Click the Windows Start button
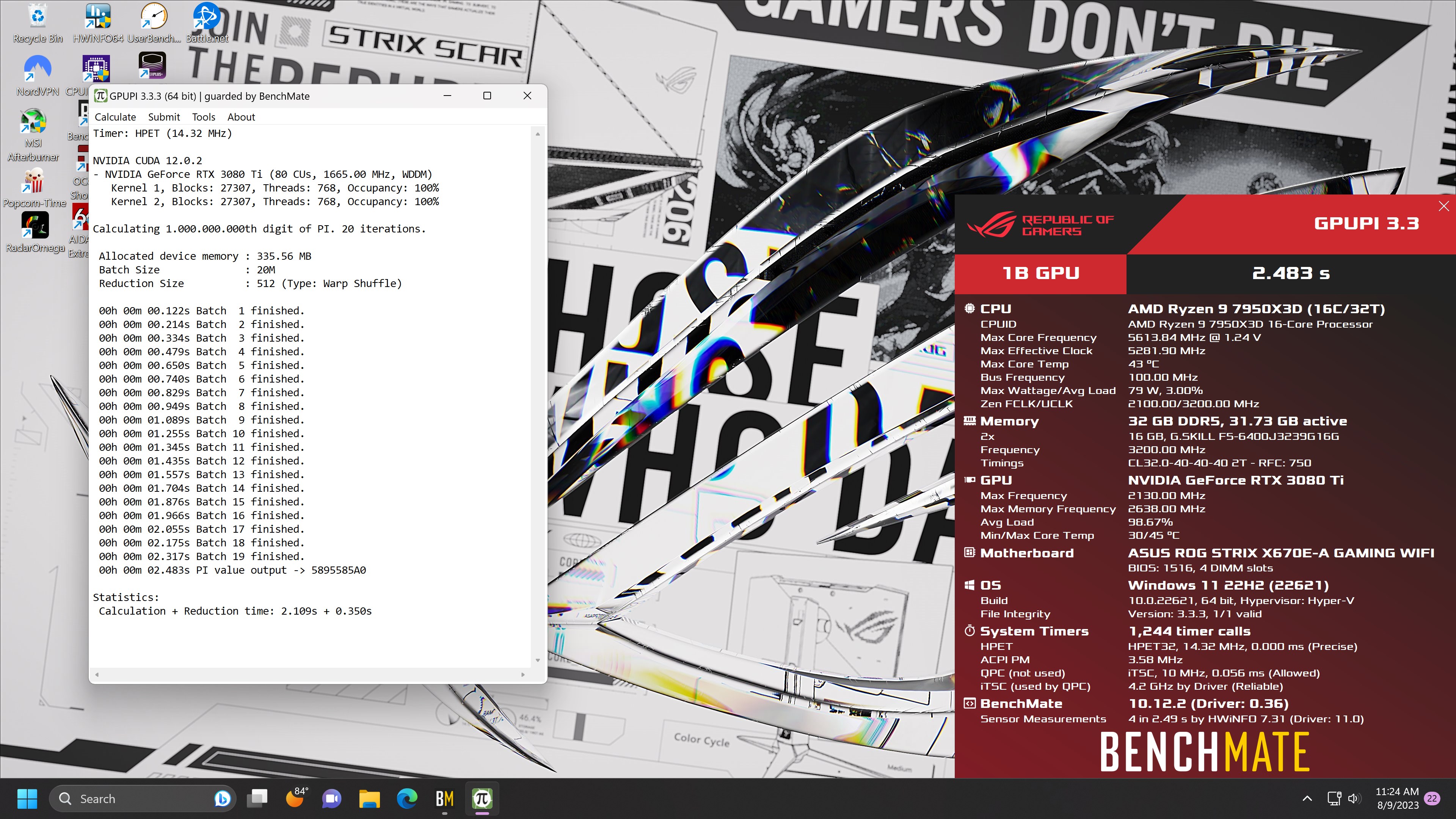This screenshot has height=819, width=1456. coord(27,799)
